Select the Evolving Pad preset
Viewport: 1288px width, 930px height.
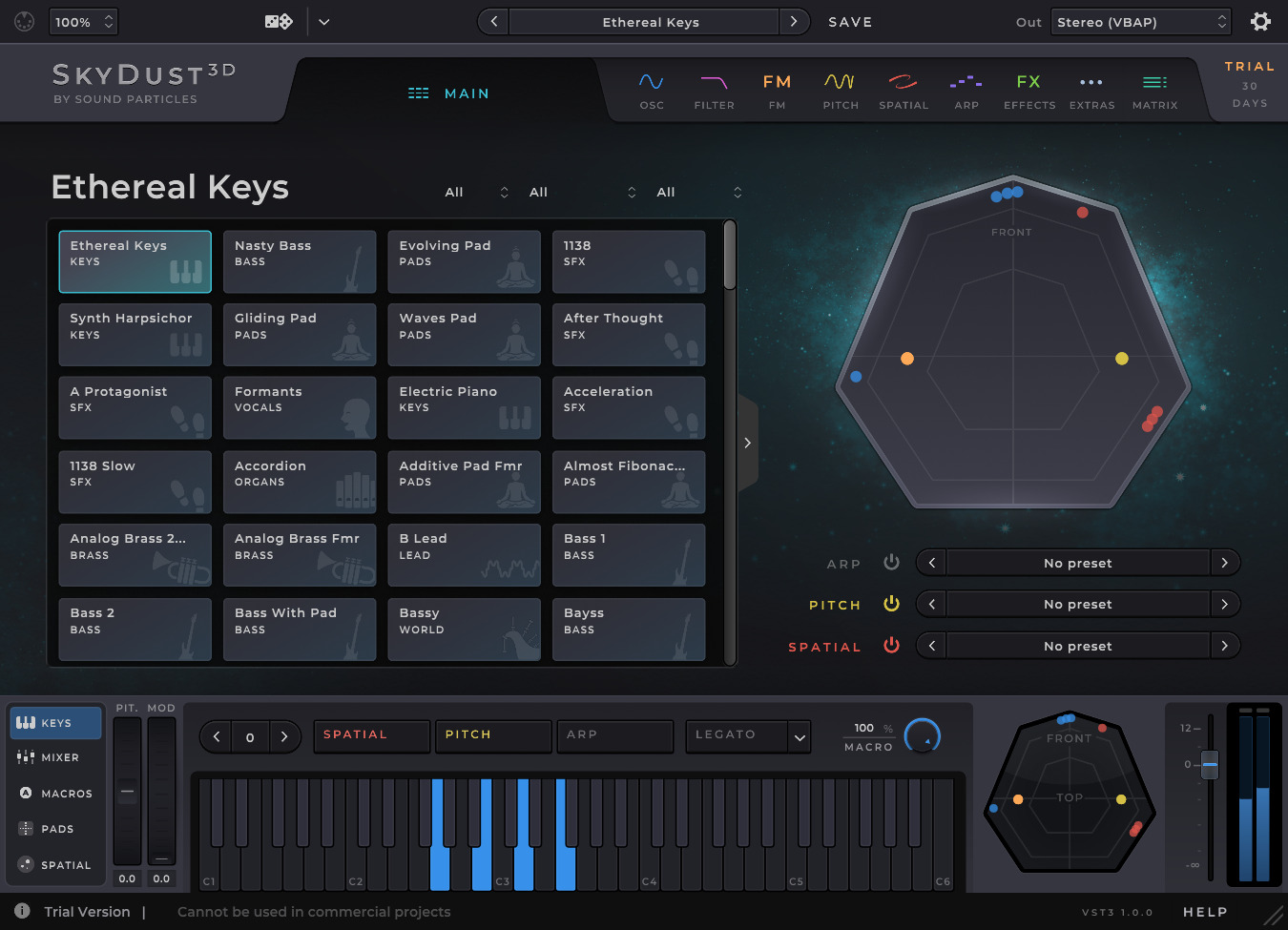[464, 261]
